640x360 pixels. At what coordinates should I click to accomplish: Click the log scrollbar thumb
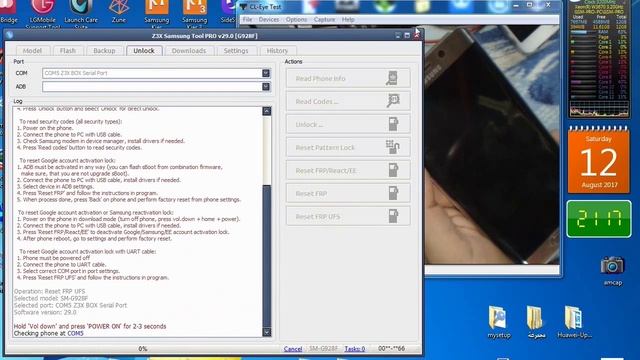click(x=267, y=255)
